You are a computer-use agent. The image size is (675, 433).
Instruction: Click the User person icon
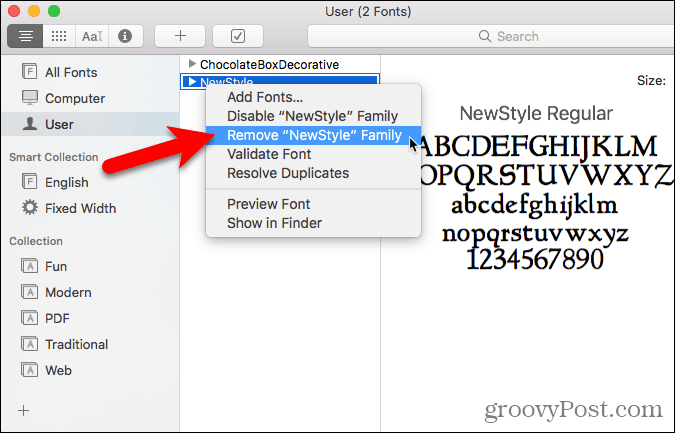[30, 124]
